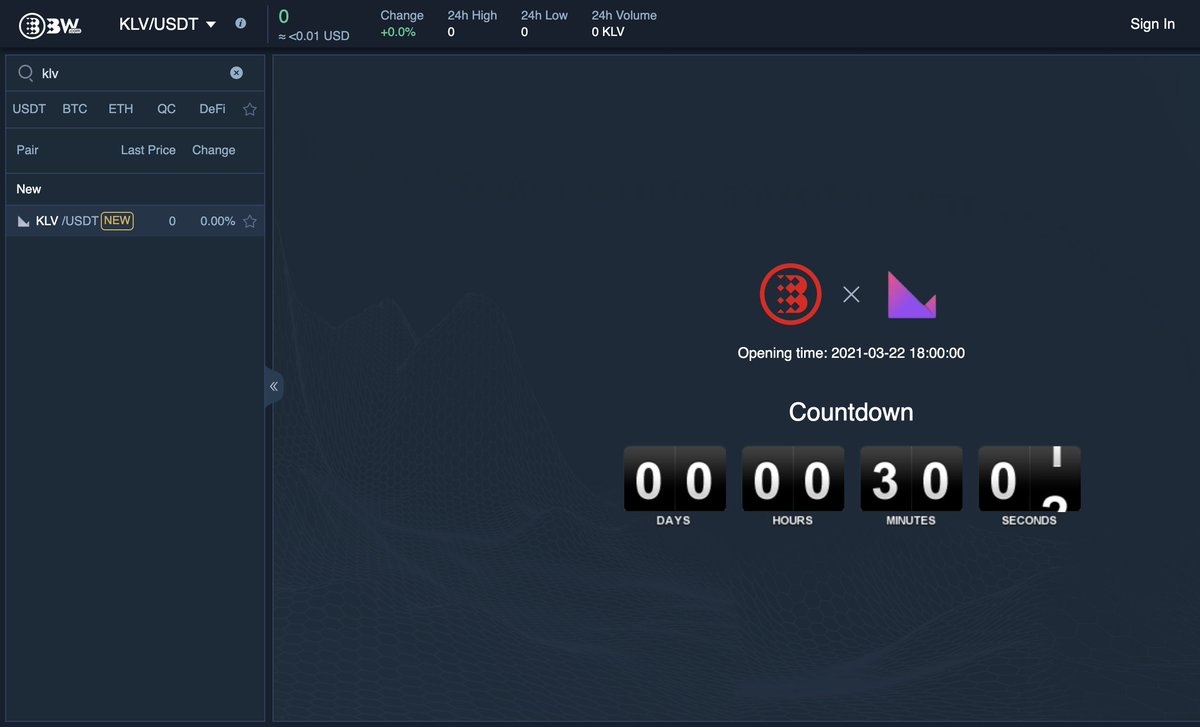Click the 24h Volume 0 KLV text
Image resolution: width=1200 pixels, height=727 pixels.
[608, 32]
